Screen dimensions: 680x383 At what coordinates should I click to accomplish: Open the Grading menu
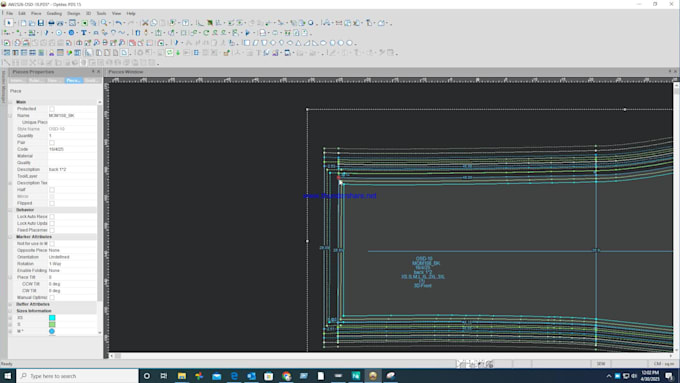click(x=54, y=13)
